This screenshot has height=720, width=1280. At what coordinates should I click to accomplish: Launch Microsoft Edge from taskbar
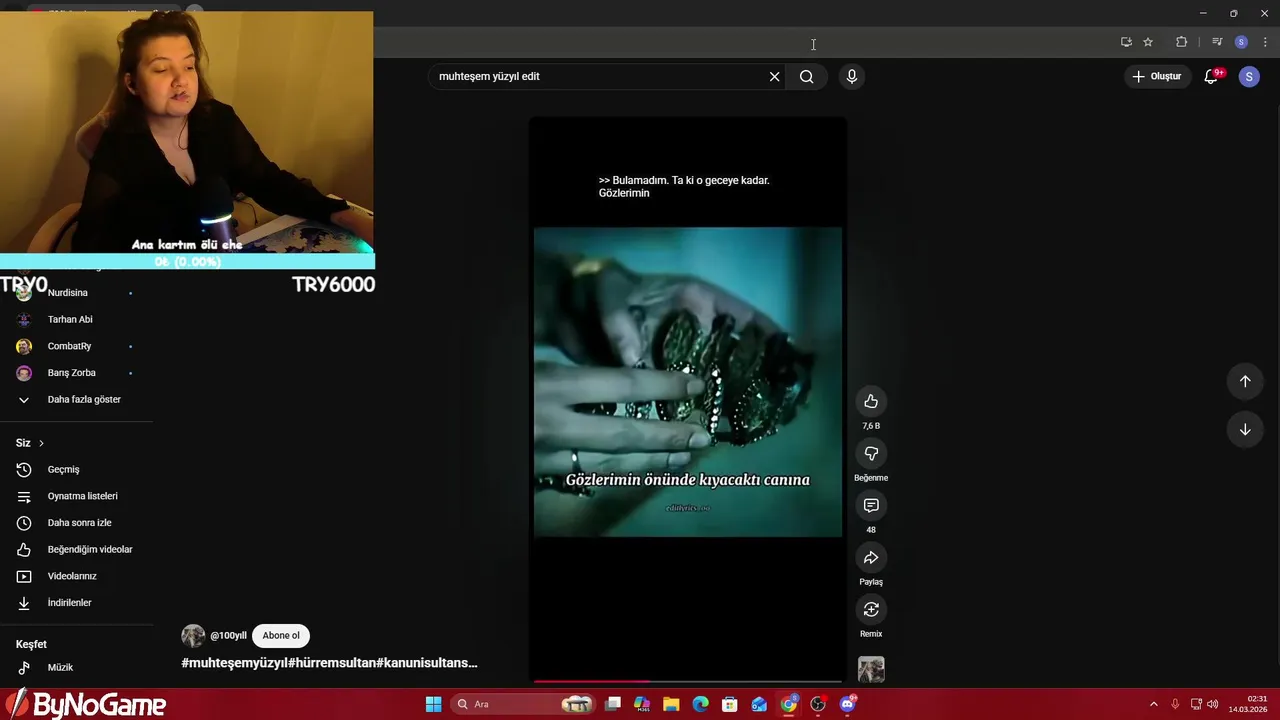(700, 704)
